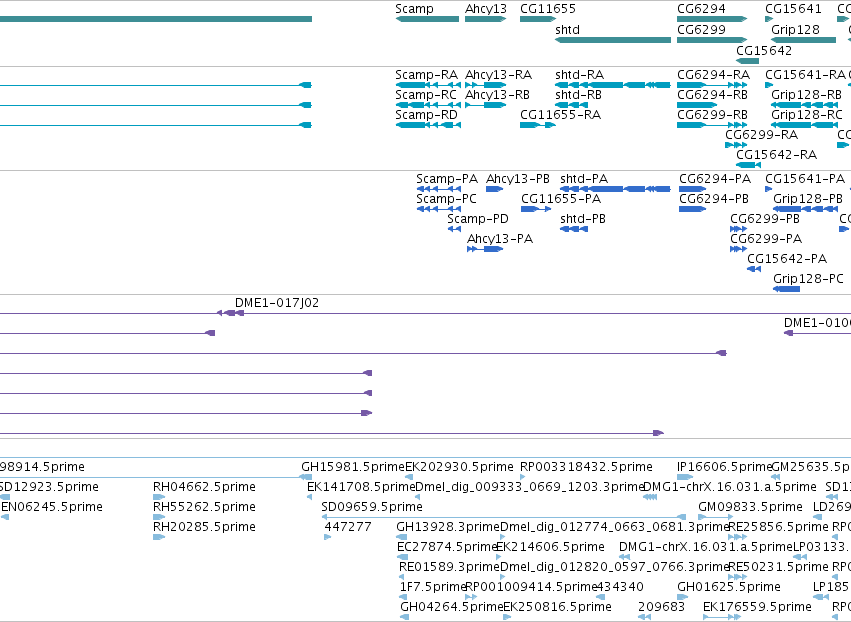851x622 pixels.
Task: Click protein CG6299-PA
Action: [739, 249]
